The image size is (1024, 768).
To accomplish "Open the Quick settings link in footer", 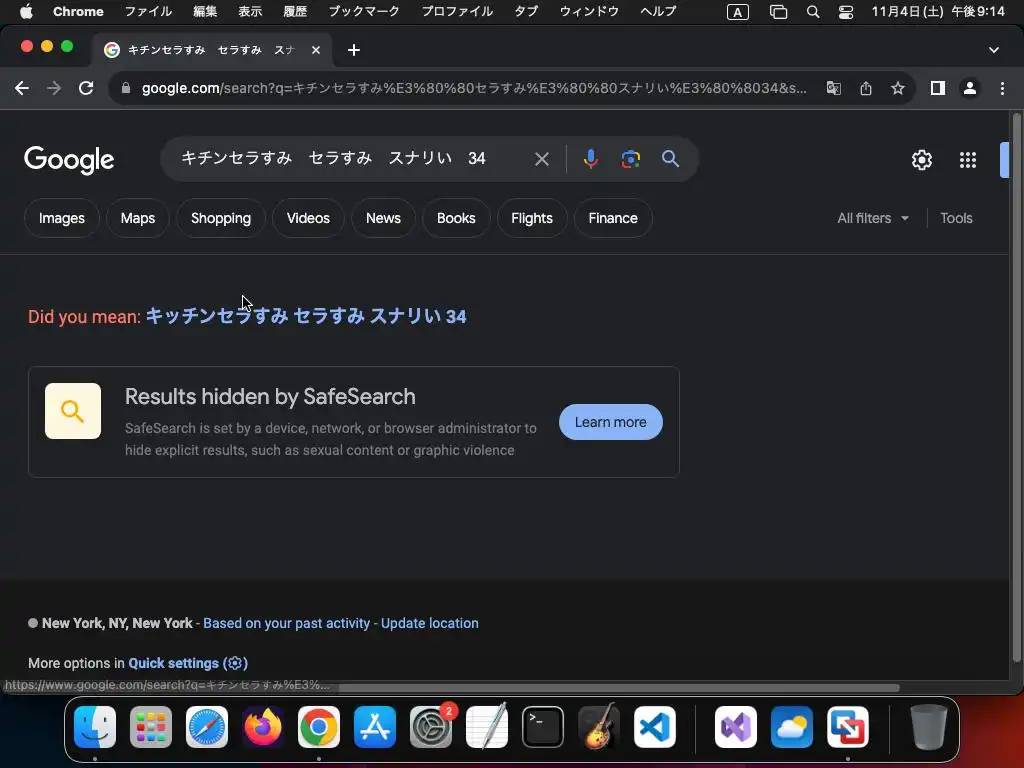I will (x=188, y=663).
